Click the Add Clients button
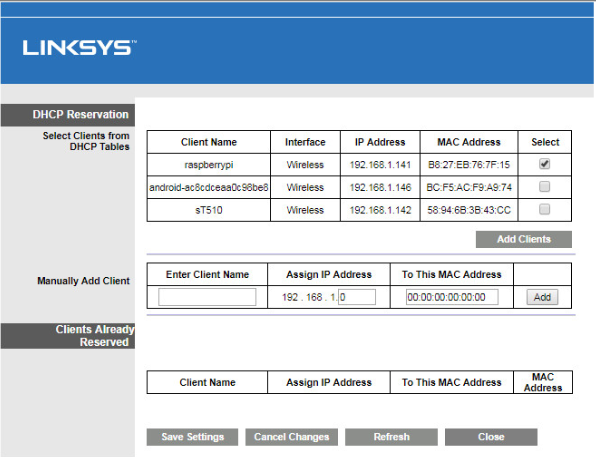The image size is (596, 457). tap(523, 239)
